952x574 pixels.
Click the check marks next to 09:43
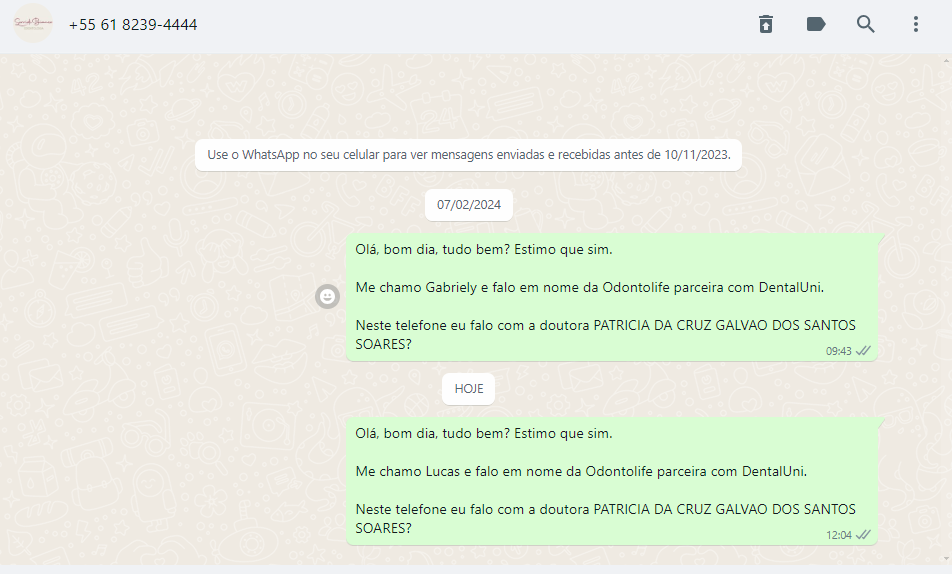pos(863,350)
